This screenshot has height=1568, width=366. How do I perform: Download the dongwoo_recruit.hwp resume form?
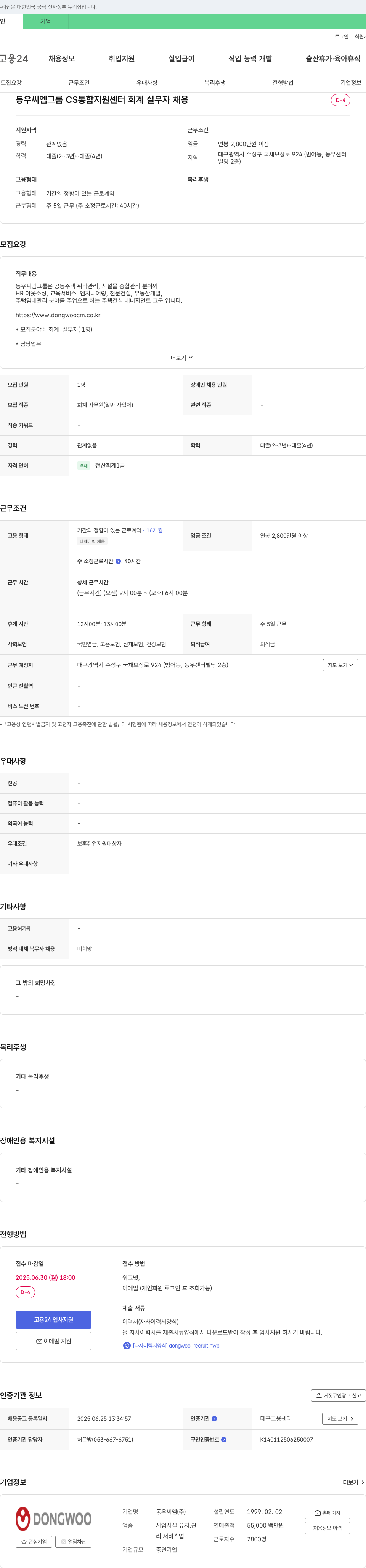coord(176,1346)
